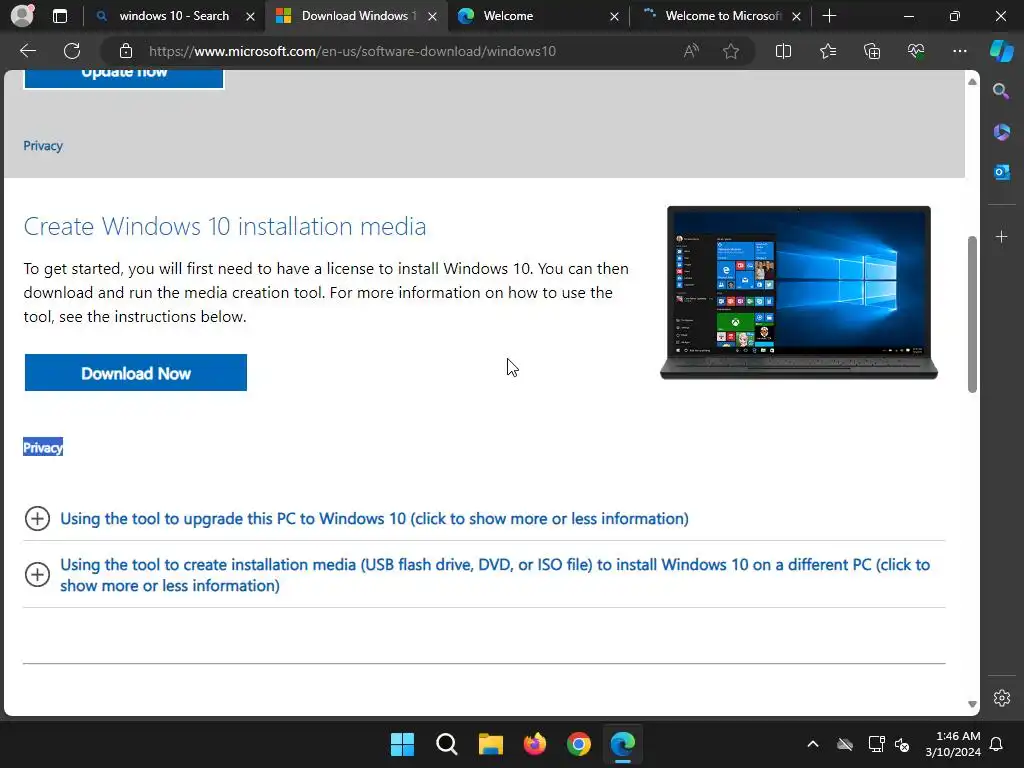Close the 'Welcome to Microsoft' tab
This screenshot has height=768, width=1024.
(x=796, y=16)
